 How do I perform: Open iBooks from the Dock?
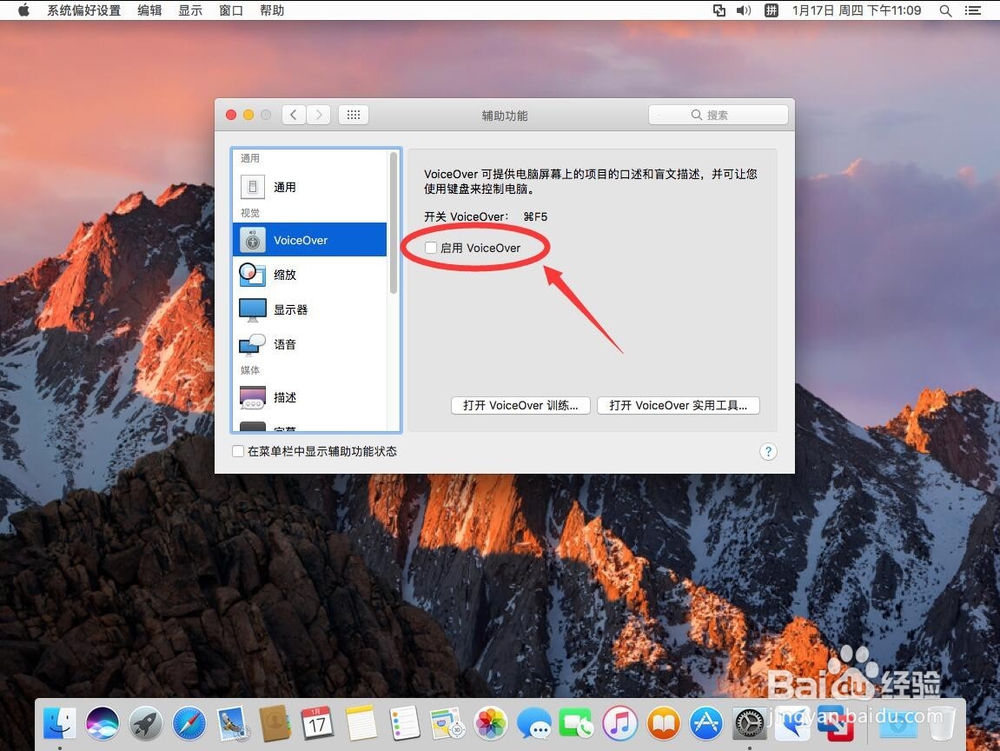[x=663, y=724]
